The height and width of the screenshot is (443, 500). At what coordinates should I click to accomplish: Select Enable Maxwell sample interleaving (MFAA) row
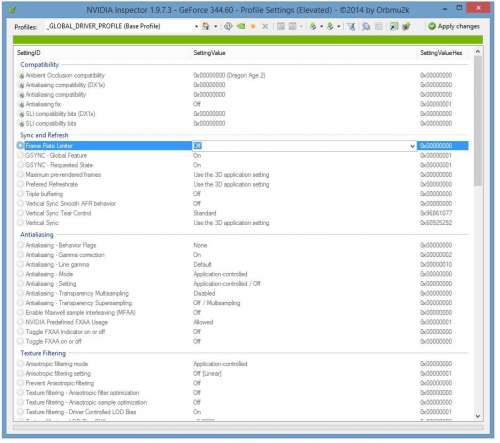tap(243, 313)
